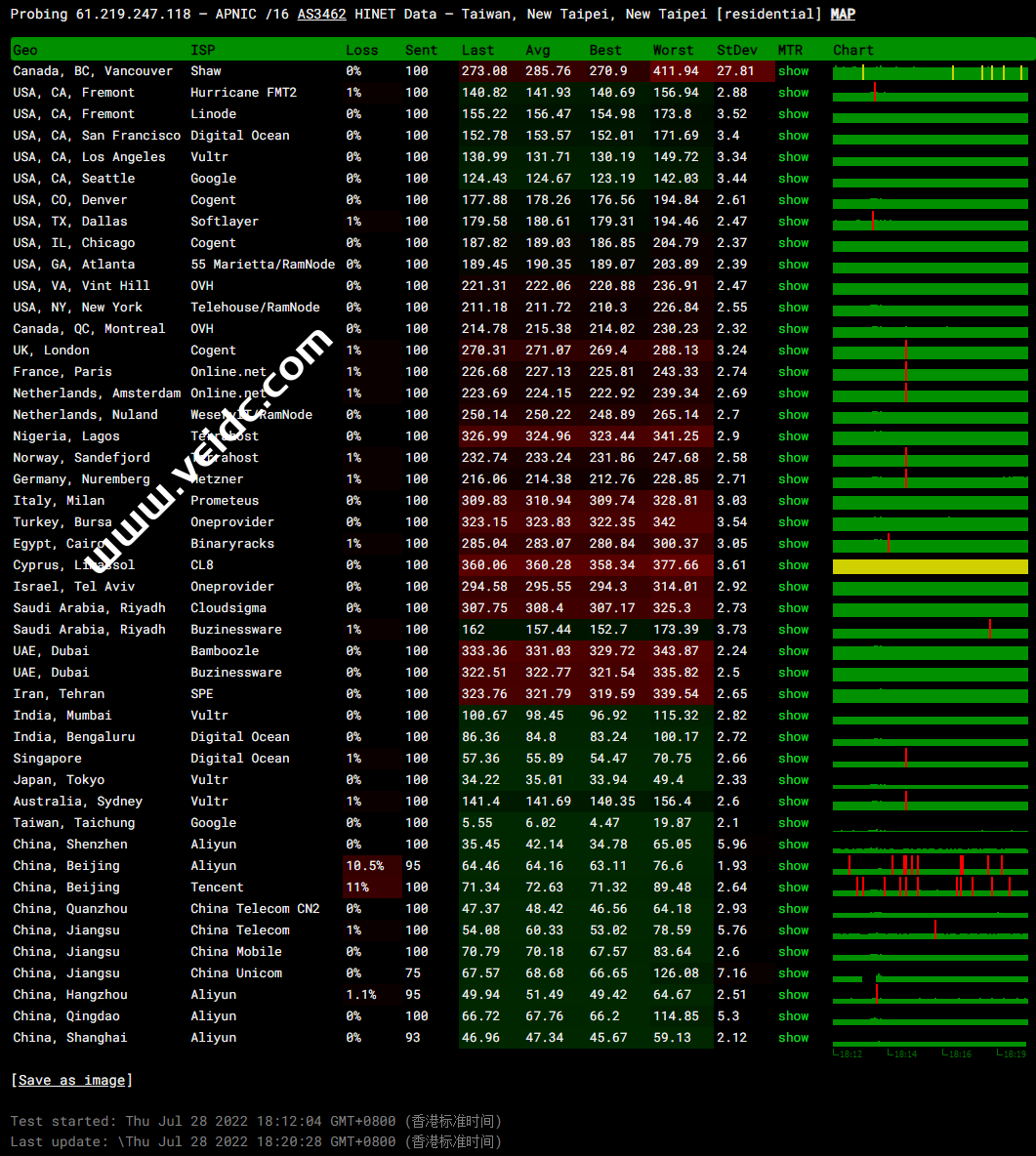The height and width of the screenshot is (1156, 1036).
Task: Show MTR for Cyprus Limassol CL8
Action: click(794, 564)
